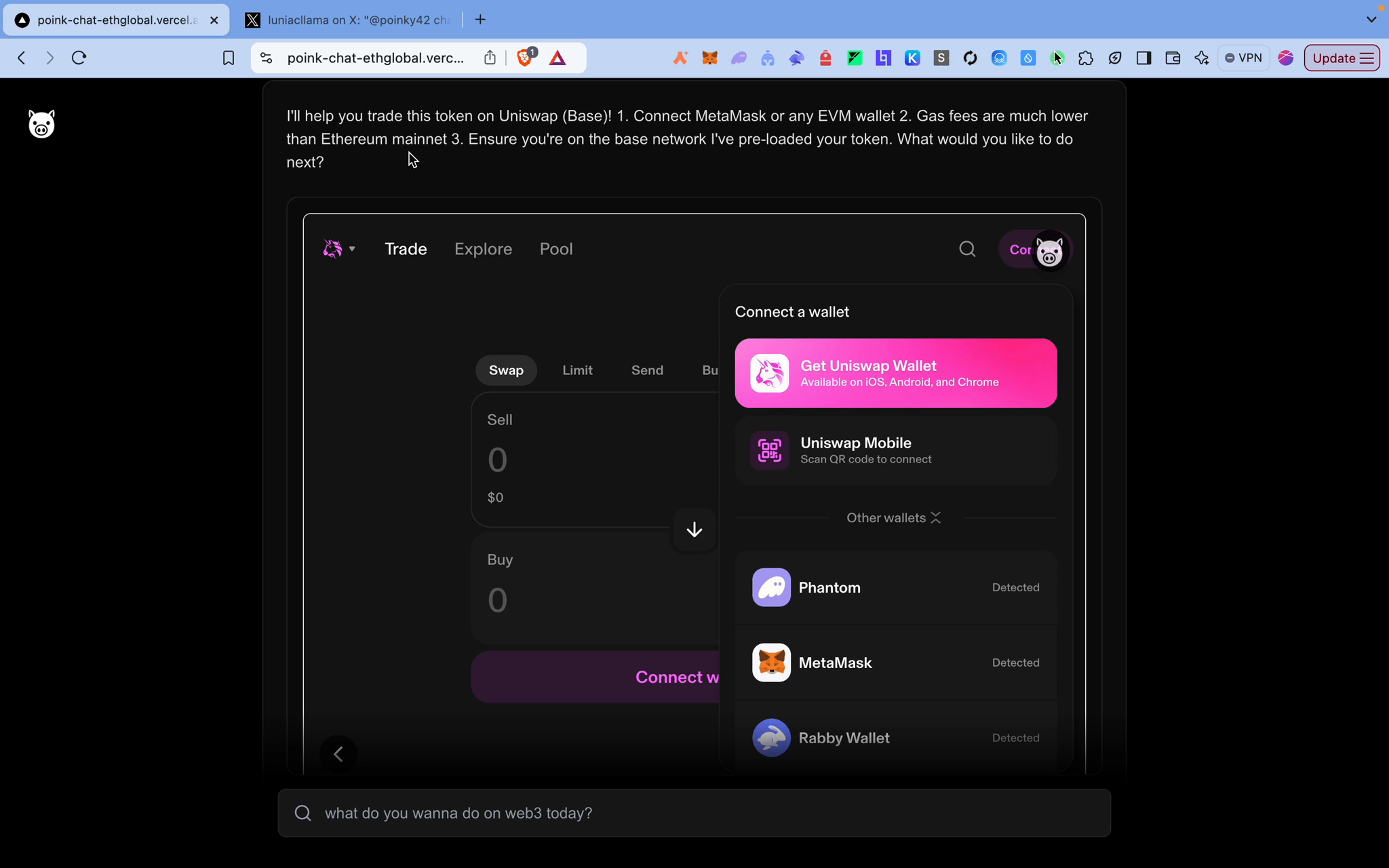The width and height of the screenshot is (1389, 868).
Task: Open the browser Extensions puzzle icon
Action: [1086, 58]
